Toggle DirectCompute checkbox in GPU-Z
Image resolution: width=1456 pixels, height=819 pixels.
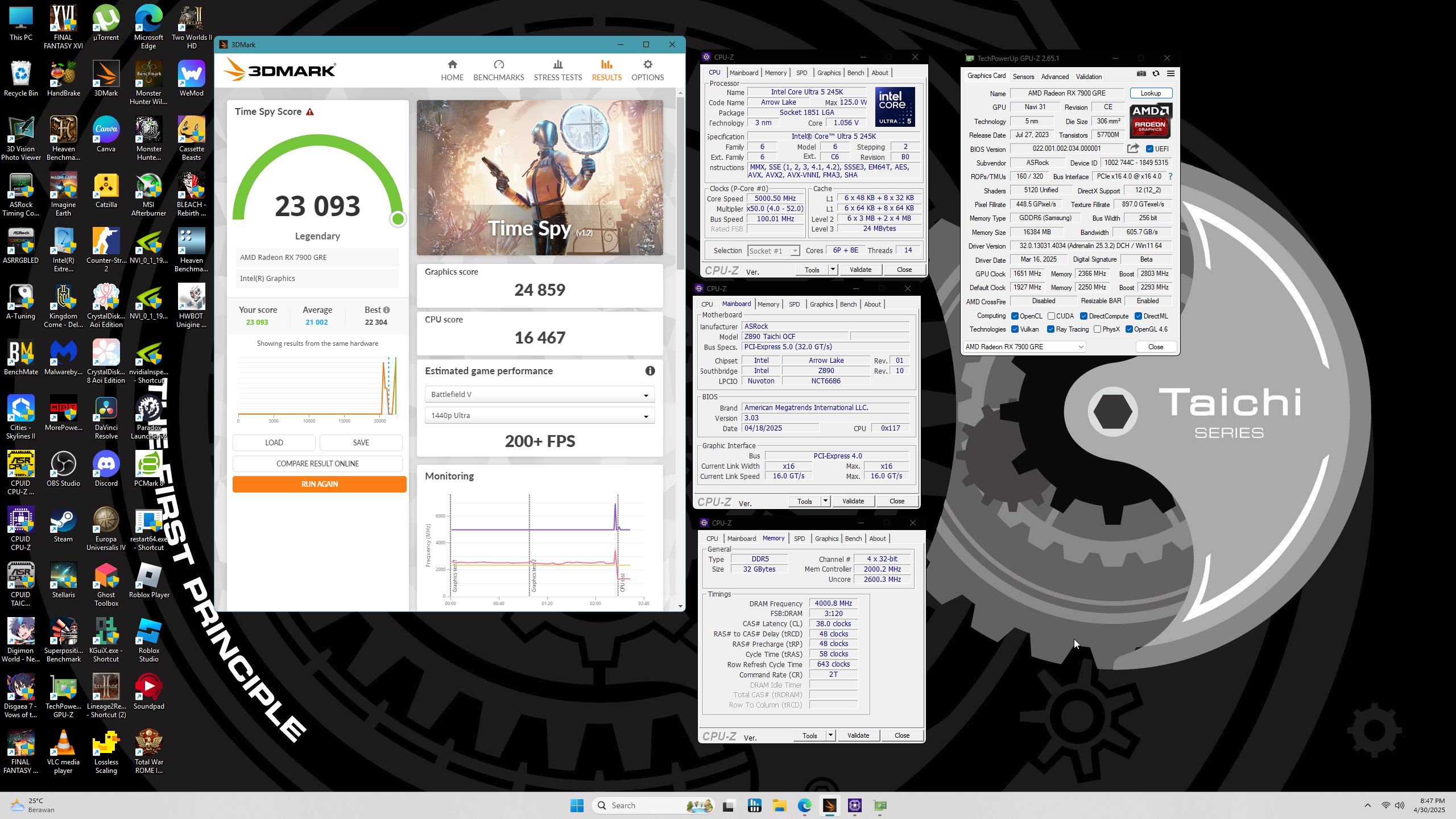1083,316
